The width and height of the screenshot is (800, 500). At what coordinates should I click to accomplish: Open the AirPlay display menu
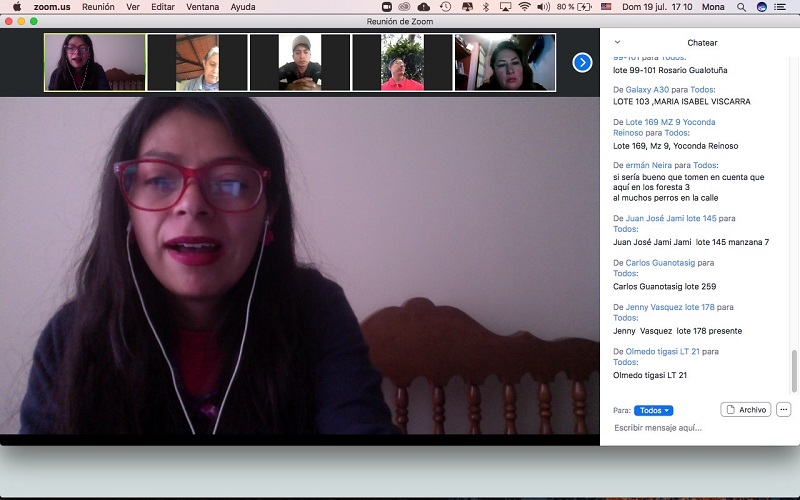(505, 7)
